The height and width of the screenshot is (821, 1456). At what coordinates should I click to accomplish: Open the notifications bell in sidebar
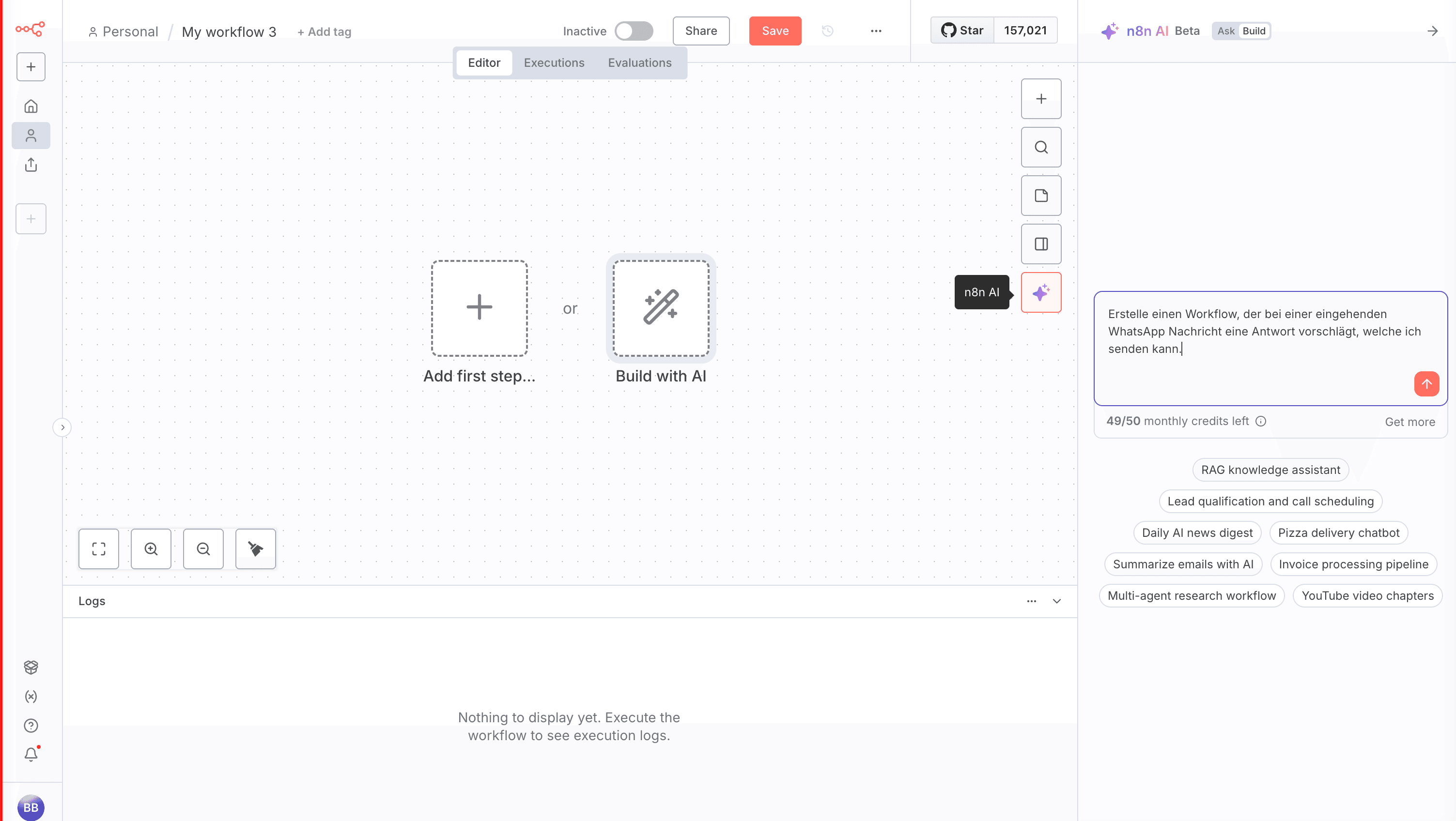coord(31,754)
